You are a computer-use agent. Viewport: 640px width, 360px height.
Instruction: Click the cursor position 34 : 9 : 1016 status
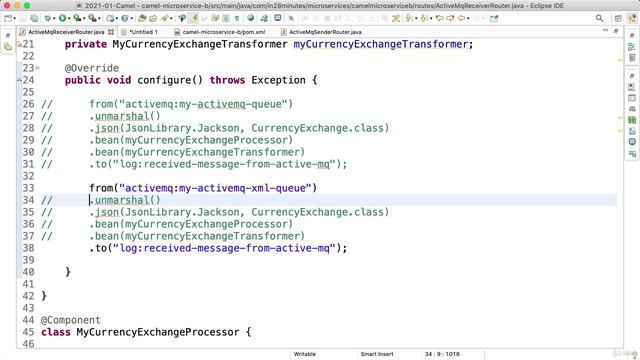[x=442, y=354]
